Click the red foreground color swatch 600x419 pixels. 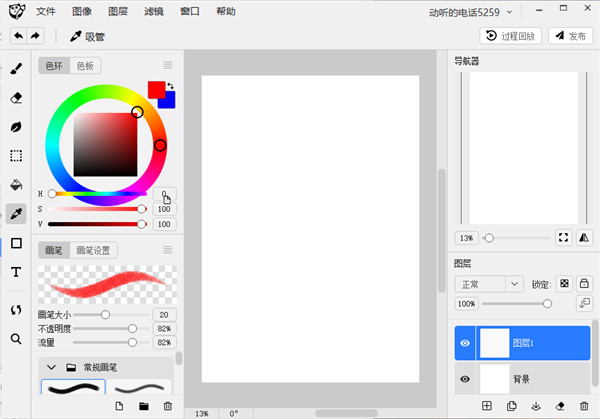tap(156, 89)
